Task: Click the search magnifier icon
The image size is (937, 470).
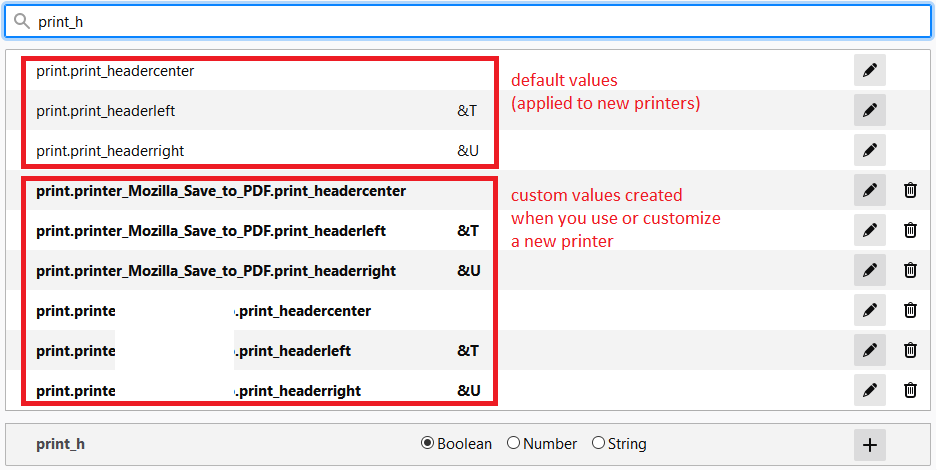Action: click(x=22, y=20)
